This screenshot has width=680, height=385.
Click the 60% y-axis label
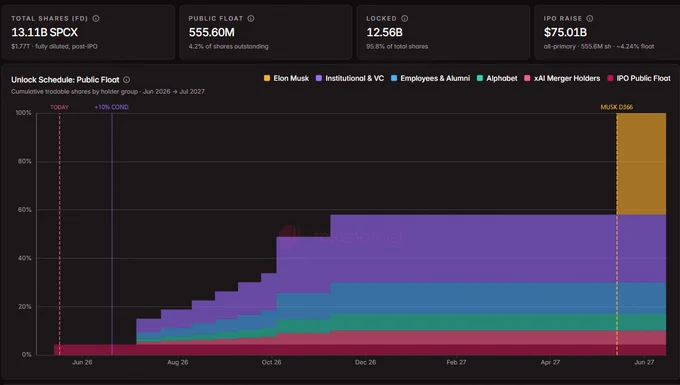coord(25,210)
